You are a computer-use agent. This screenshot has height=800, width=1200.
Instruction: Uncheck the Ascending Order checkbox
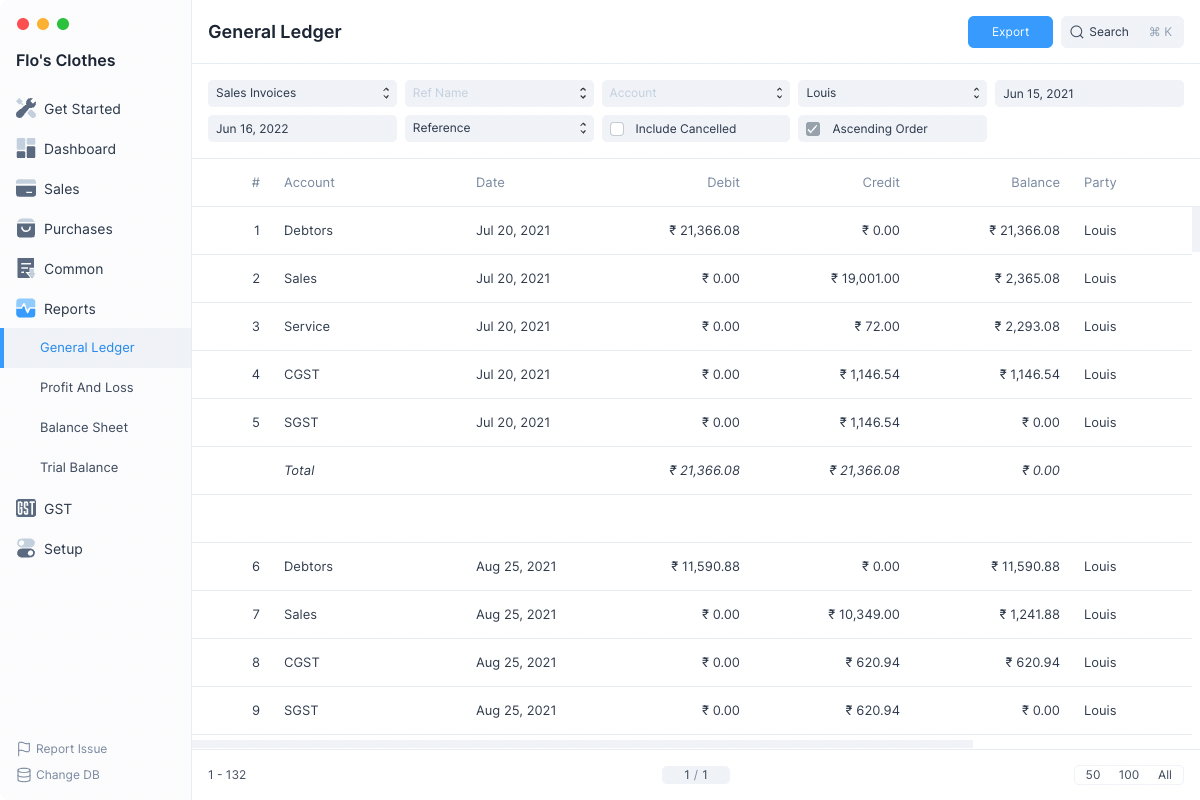point(813,129)
